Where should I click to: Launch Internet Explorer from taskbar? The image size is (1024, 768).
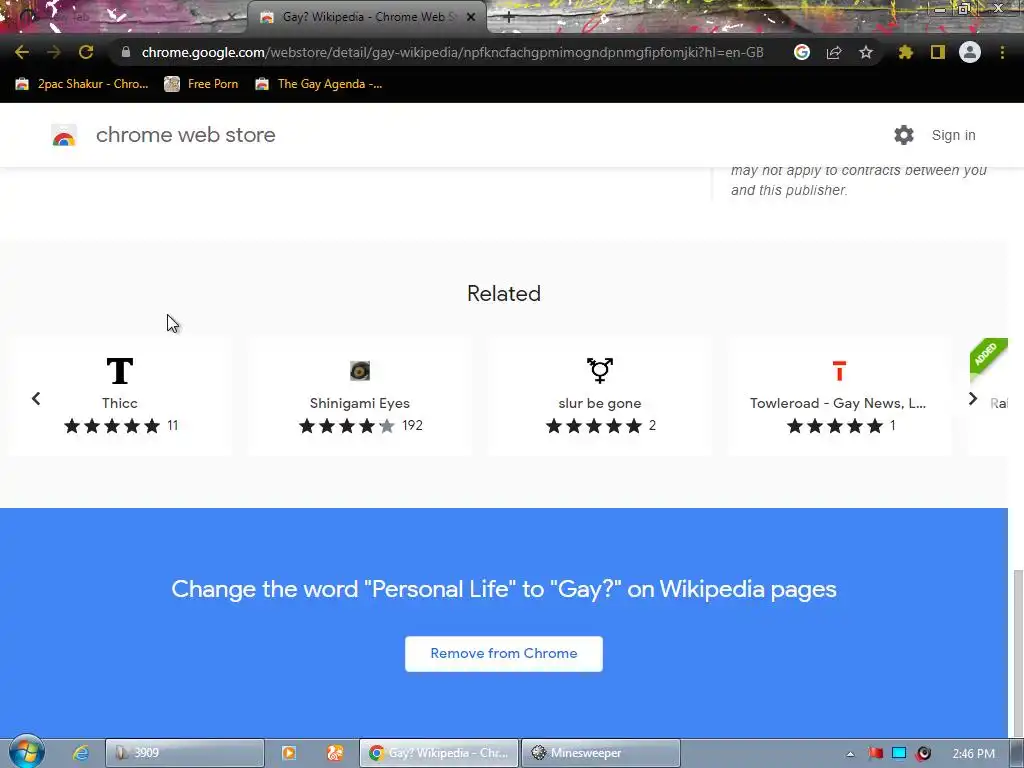81,753
